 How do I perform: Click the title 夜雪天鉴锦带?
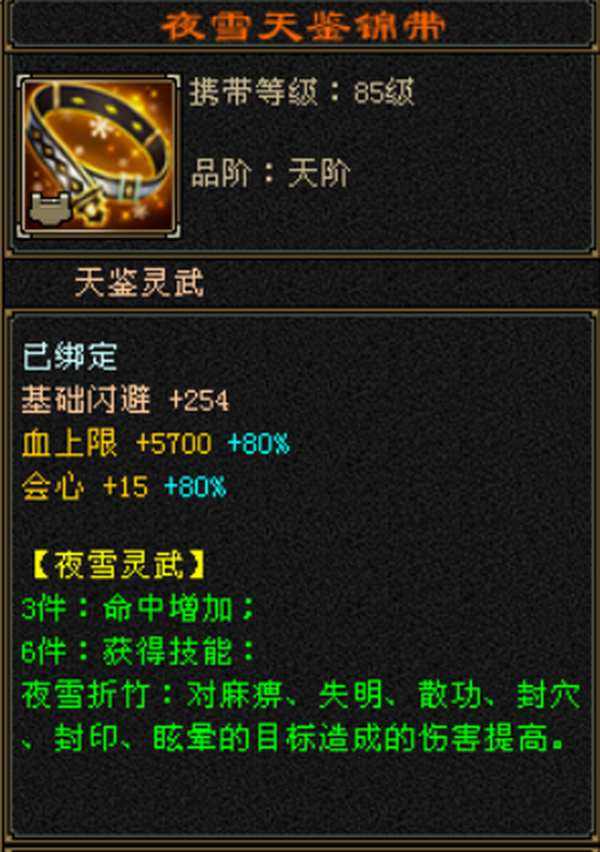tap(303, 27)
